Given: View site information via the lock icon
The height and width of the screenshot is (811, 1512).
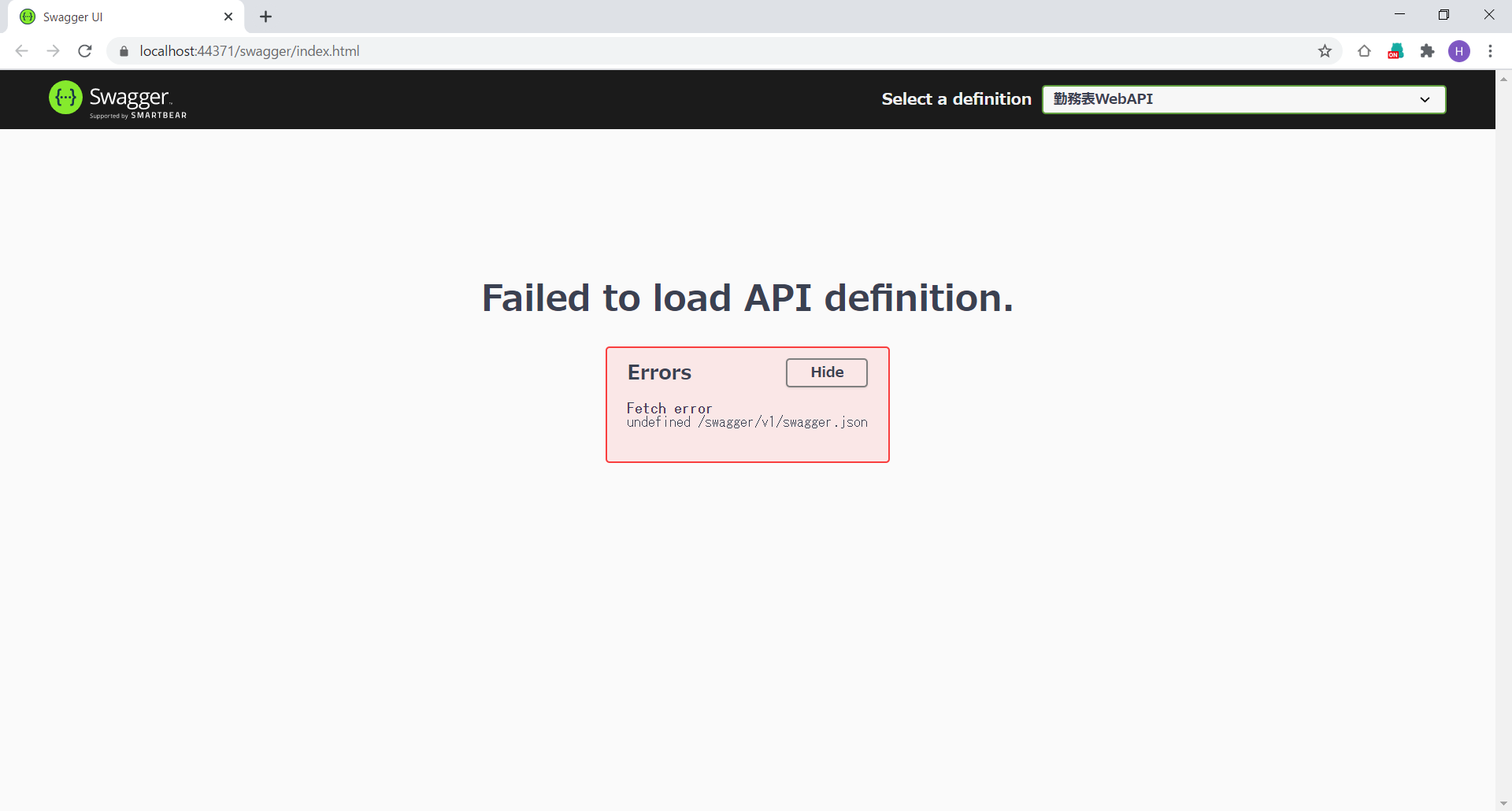Looking at the screenshot, I should coord(123,50).
